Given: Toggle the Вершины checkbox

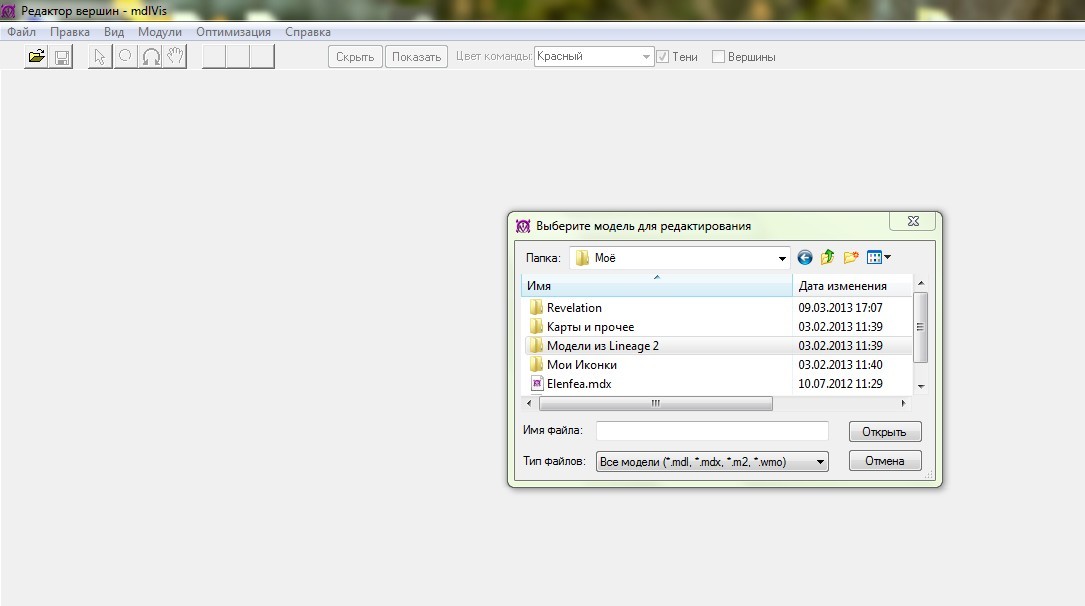Looking at the screenshot, I should (x=718, y=57).
